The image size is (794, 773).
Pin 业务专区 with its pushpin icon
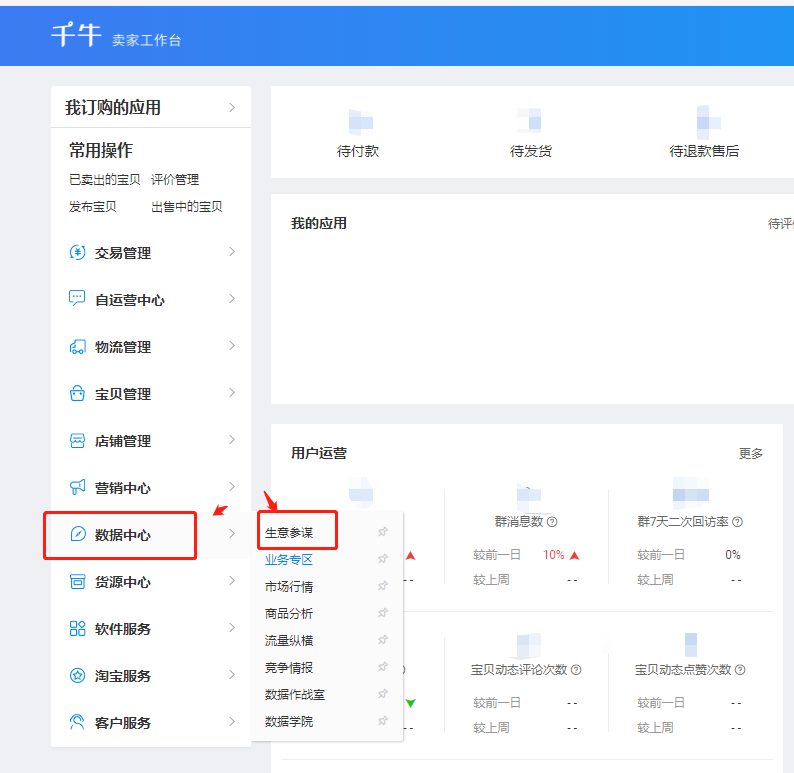(x=383, y=559)
